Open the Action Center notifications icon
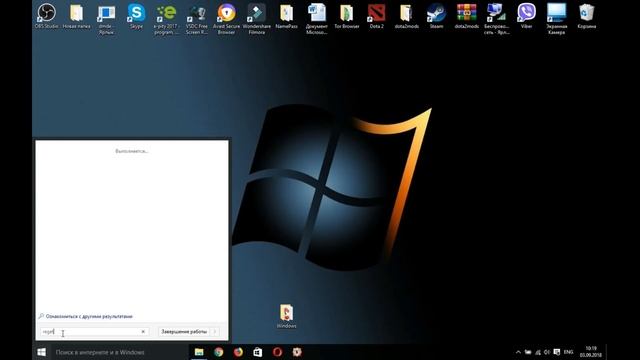 point(557,352)
